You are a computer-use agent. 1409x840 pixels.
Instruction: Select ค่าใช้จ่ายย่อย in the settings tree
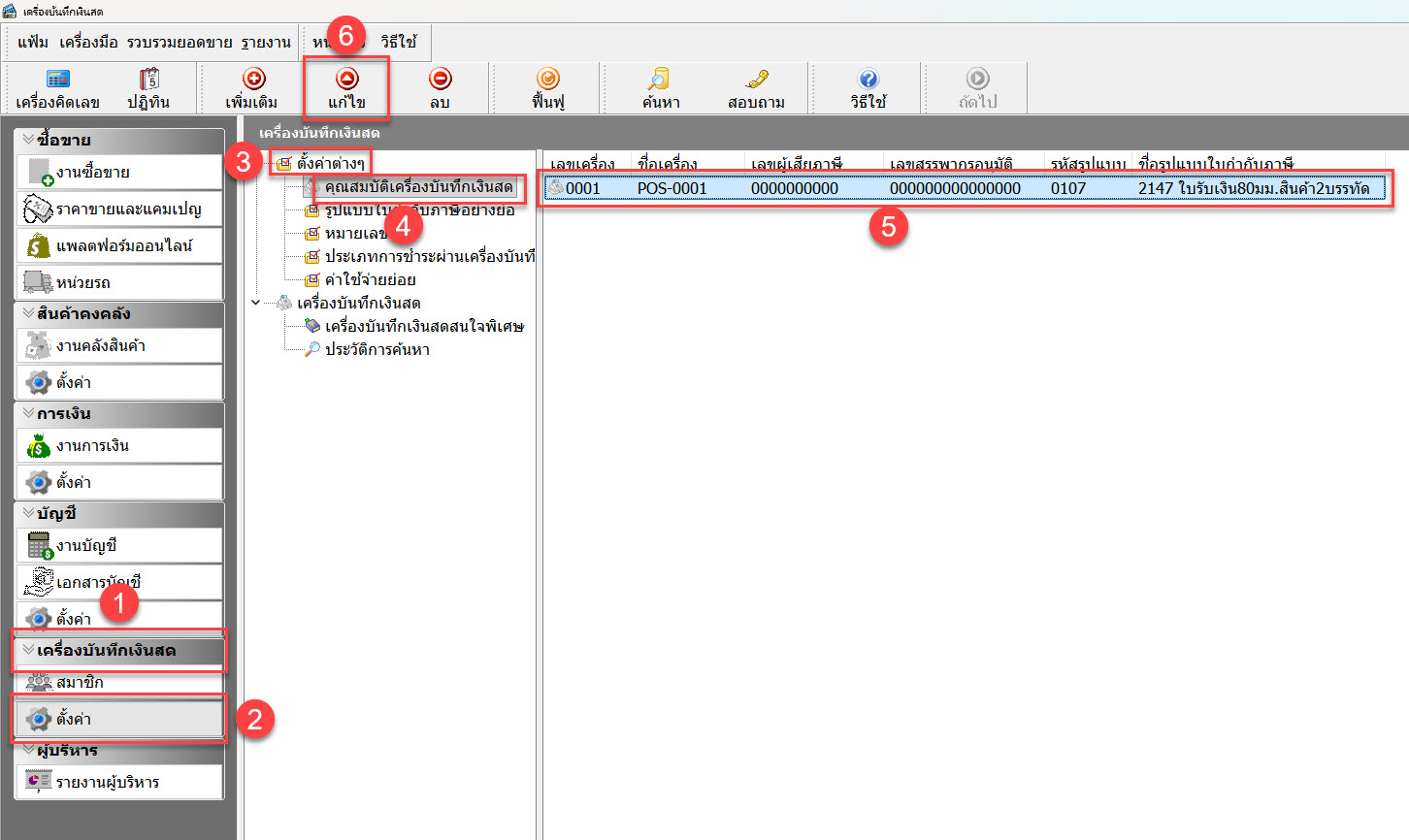[x=370, y=279]
